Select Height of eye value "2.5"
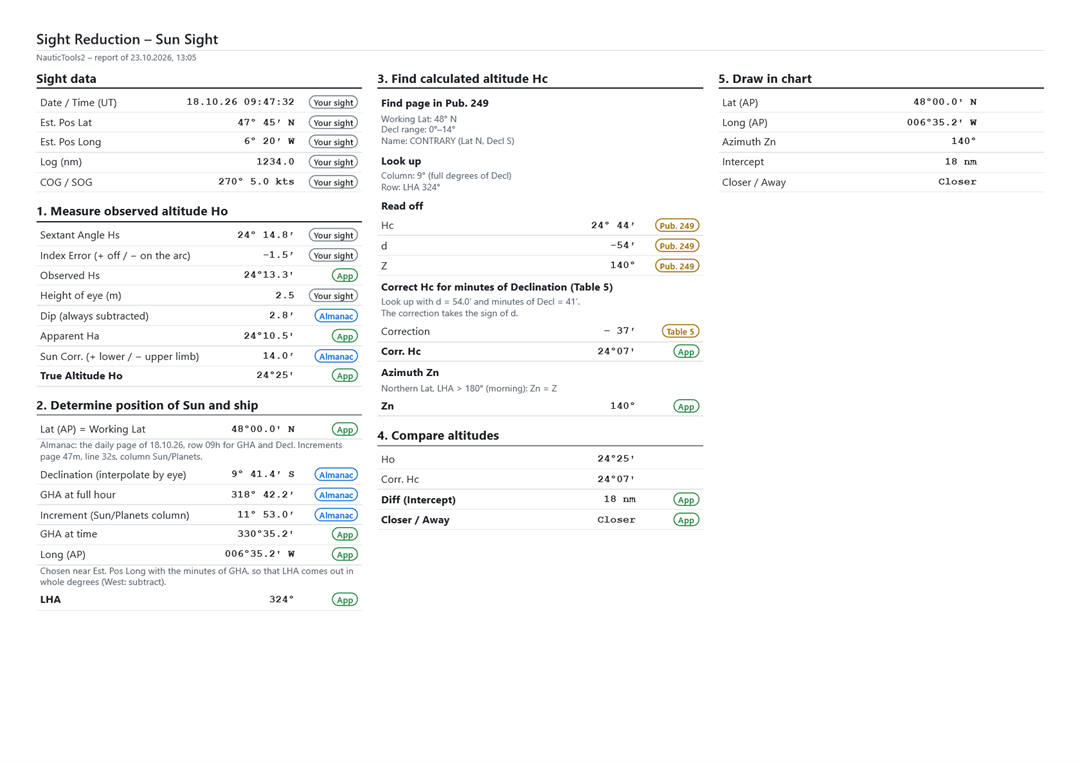The height and width of the screenshot is (763, 1080). click(x=285, y=295)
